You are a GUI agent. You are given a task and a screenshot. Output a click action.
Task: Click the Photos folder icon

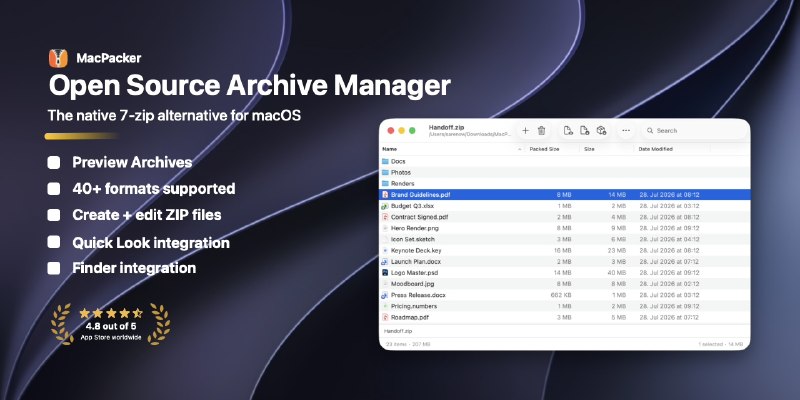[x=385, y=172]
